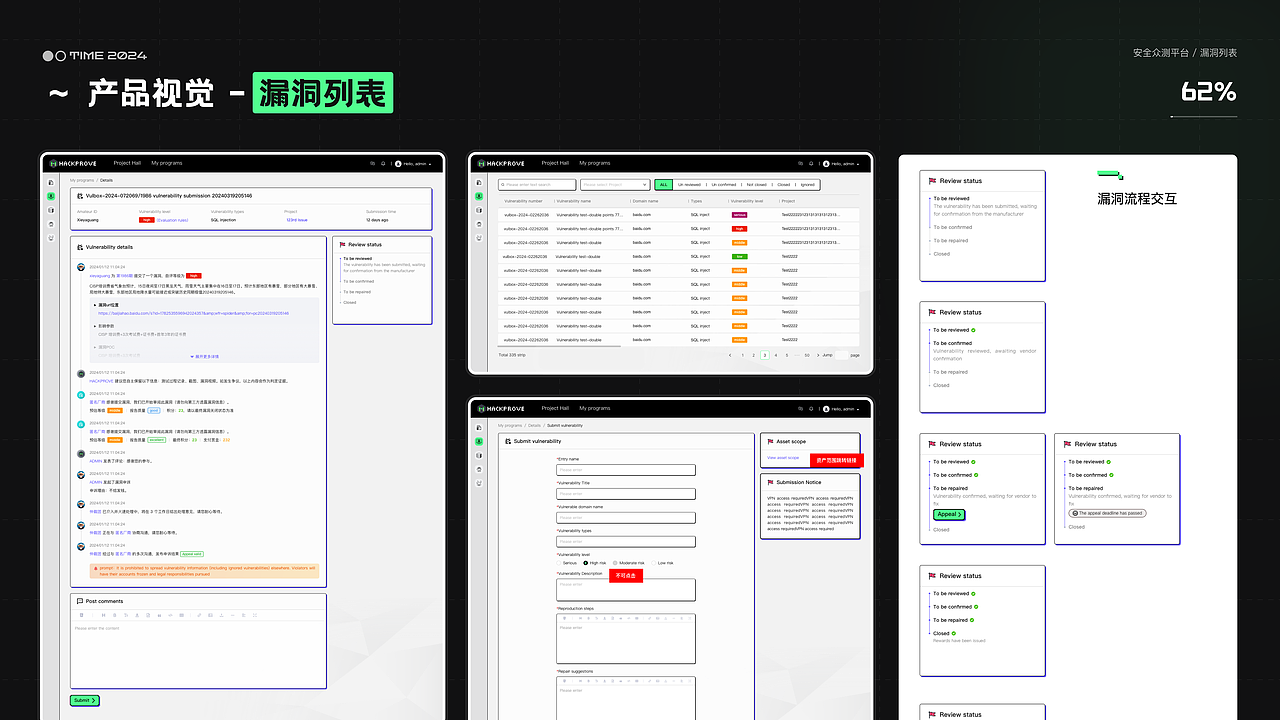Click the table row with the serious badge
Screen dimensions: 1280x720
click(x=678, y=215)
